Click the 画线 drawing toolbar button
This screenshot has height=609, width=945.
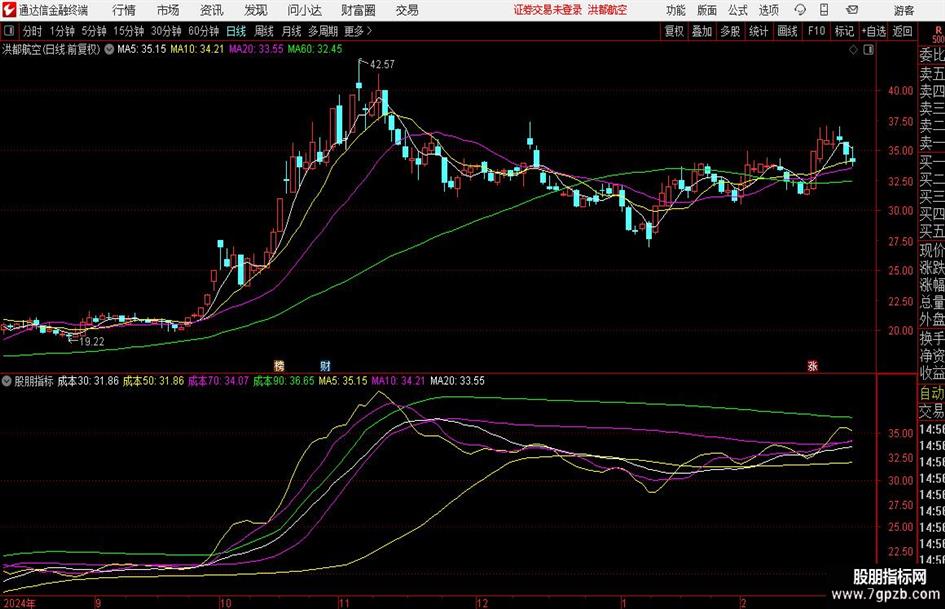coord(788,31)
